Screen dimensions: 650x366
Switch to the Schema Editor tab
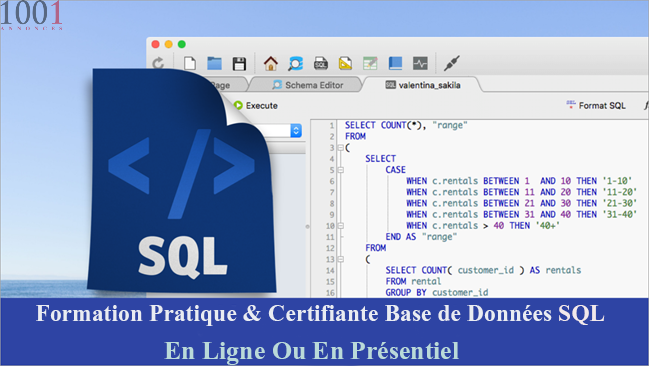pyautogui.click(x=308, y=85)
